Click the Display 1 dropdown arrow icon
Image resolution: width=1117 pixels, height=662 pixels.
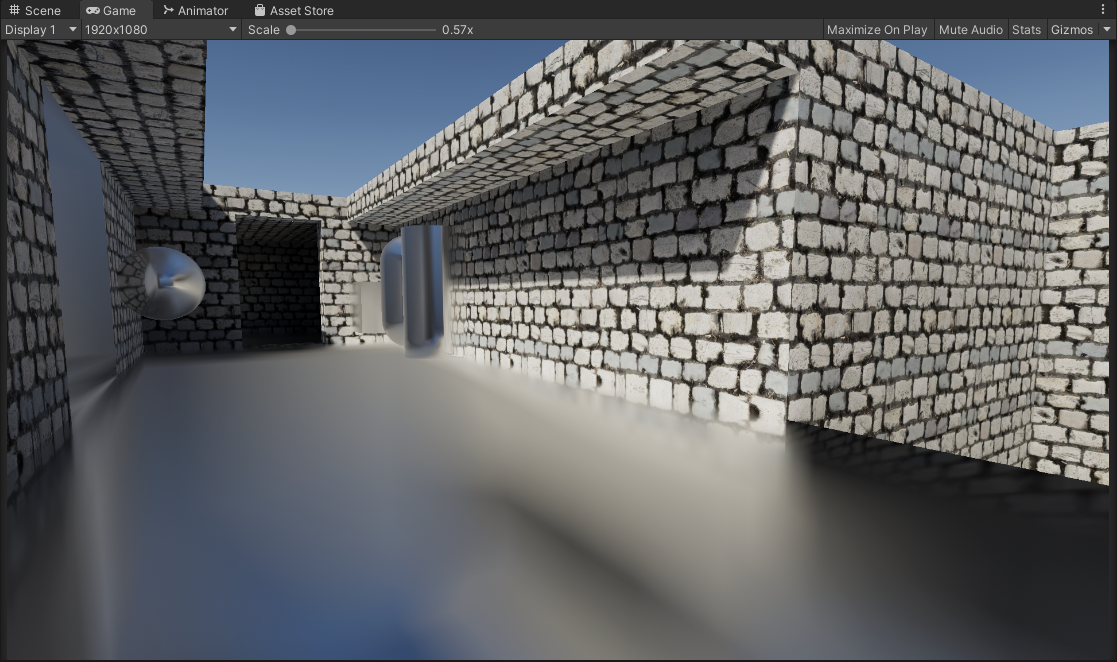tap(71, 30)
